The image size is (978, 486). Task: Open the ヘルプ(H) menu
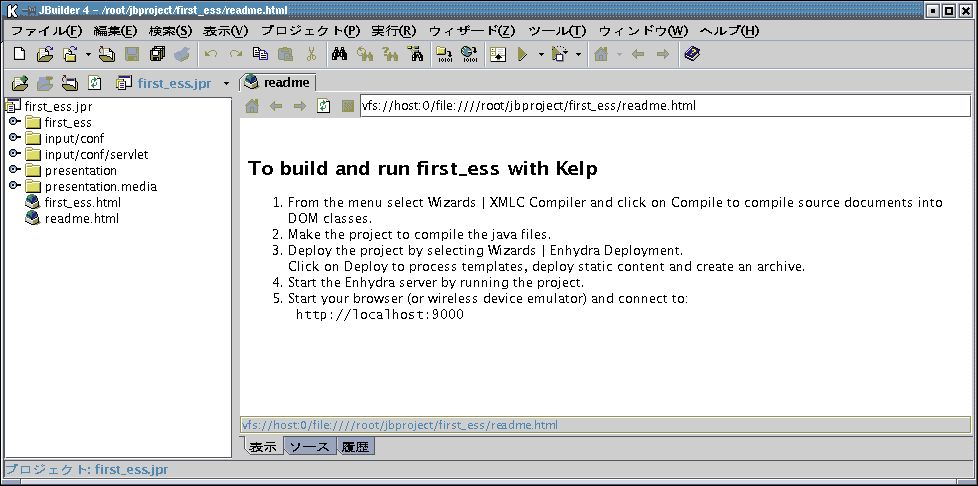tap(729, 31)
